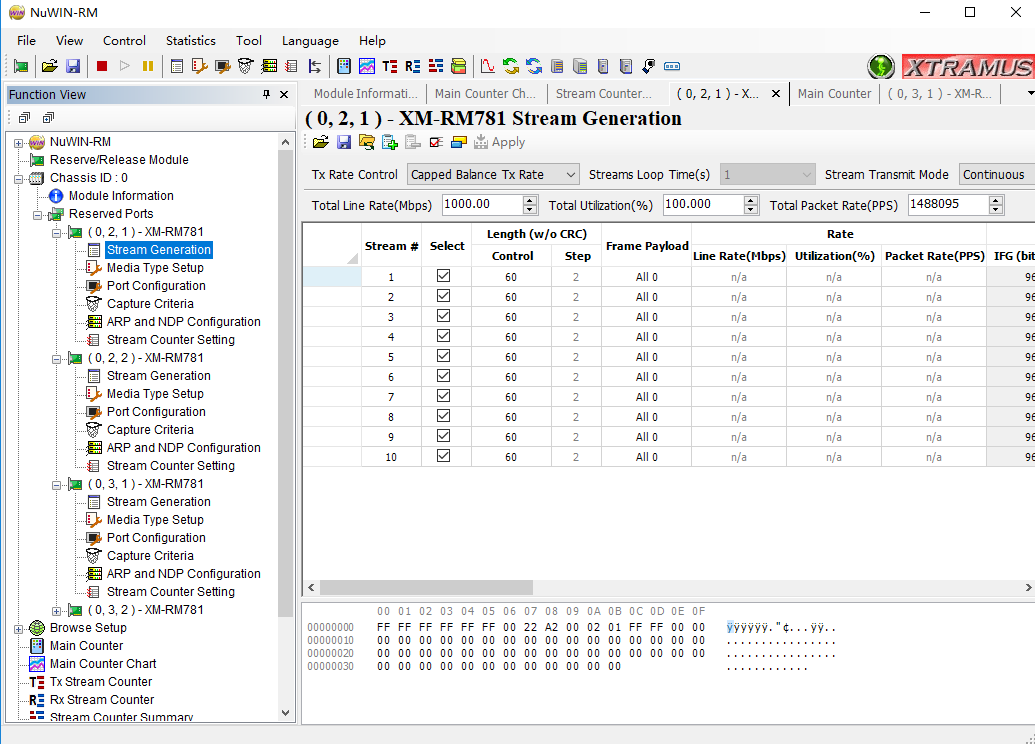Open Media Type Setup toolbar icon
This screenshot has width=1035, height=744.
tap(199, 66)
